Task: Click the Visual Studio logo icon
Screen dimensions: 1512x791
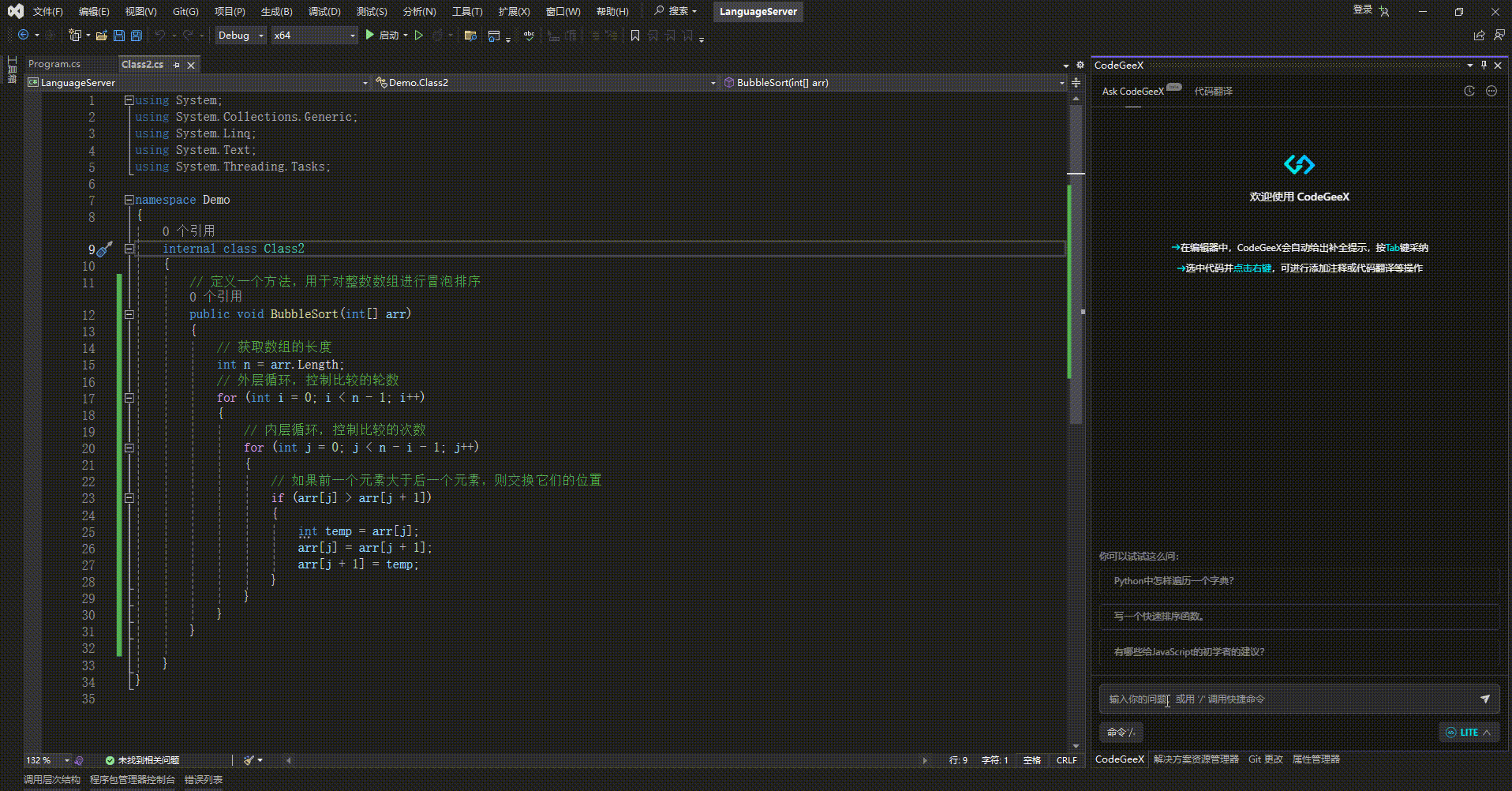Action: coord(15,11)
